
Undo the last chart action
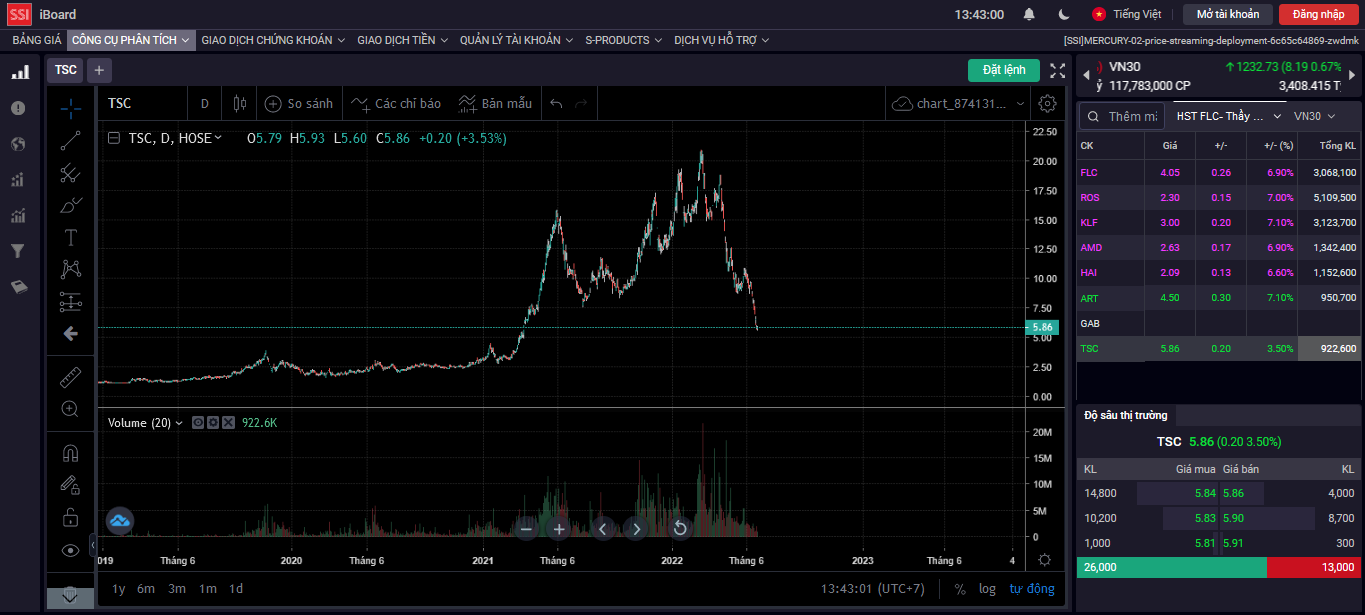coord(557,103)
